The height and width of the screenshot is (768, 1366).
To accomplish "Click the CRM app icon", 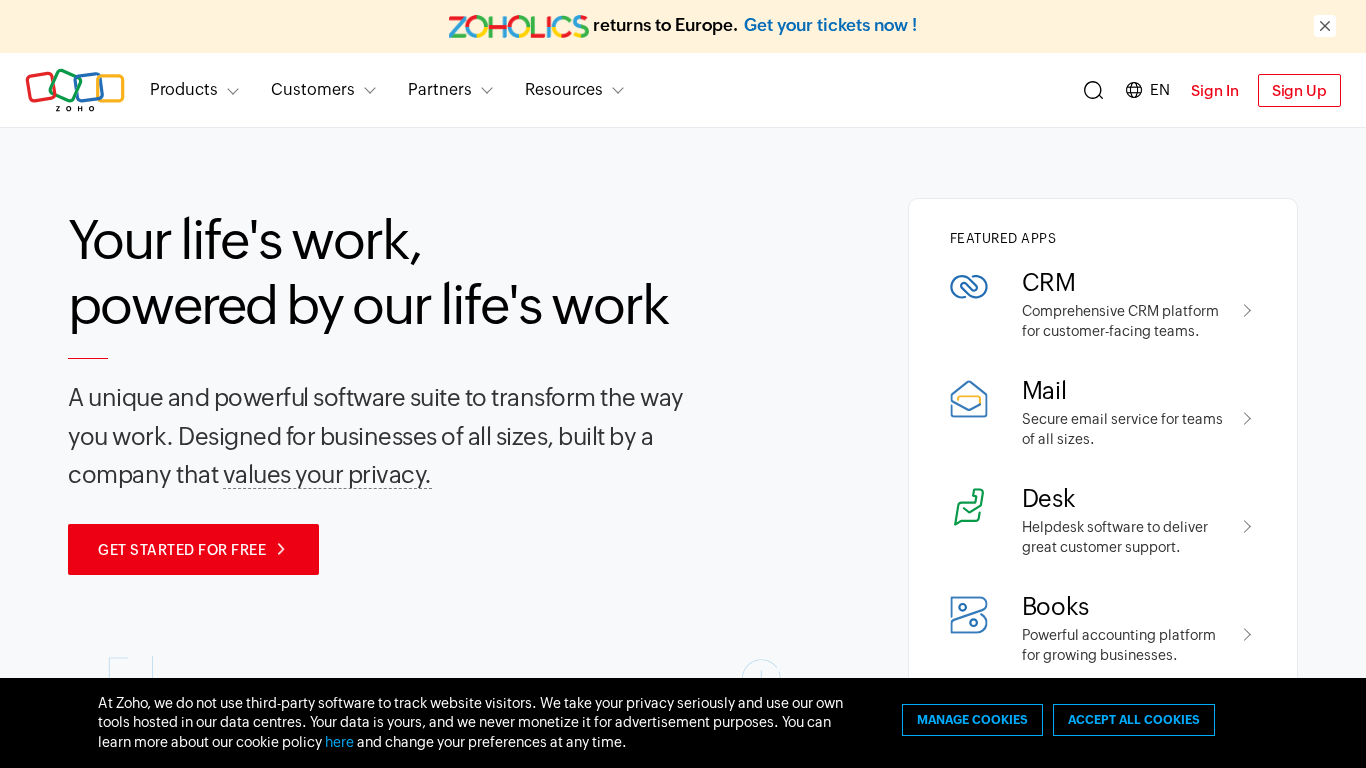I will coord(968,287).
